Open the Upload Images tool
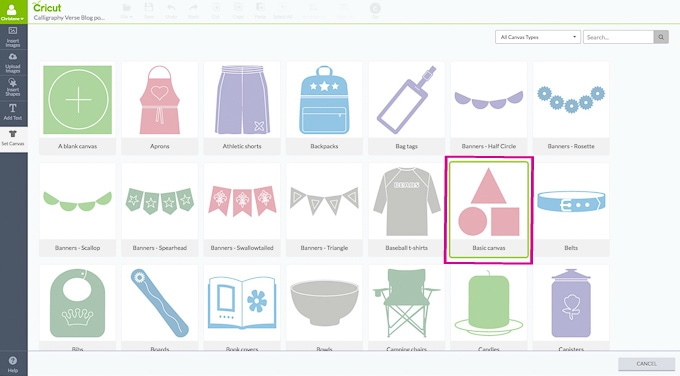The height and width of the screenshot is (376, 680). coord(13,62)
